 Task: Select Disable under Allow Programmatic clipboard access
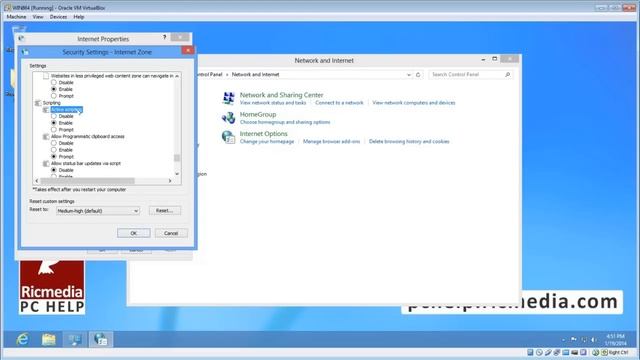point(53,143)
